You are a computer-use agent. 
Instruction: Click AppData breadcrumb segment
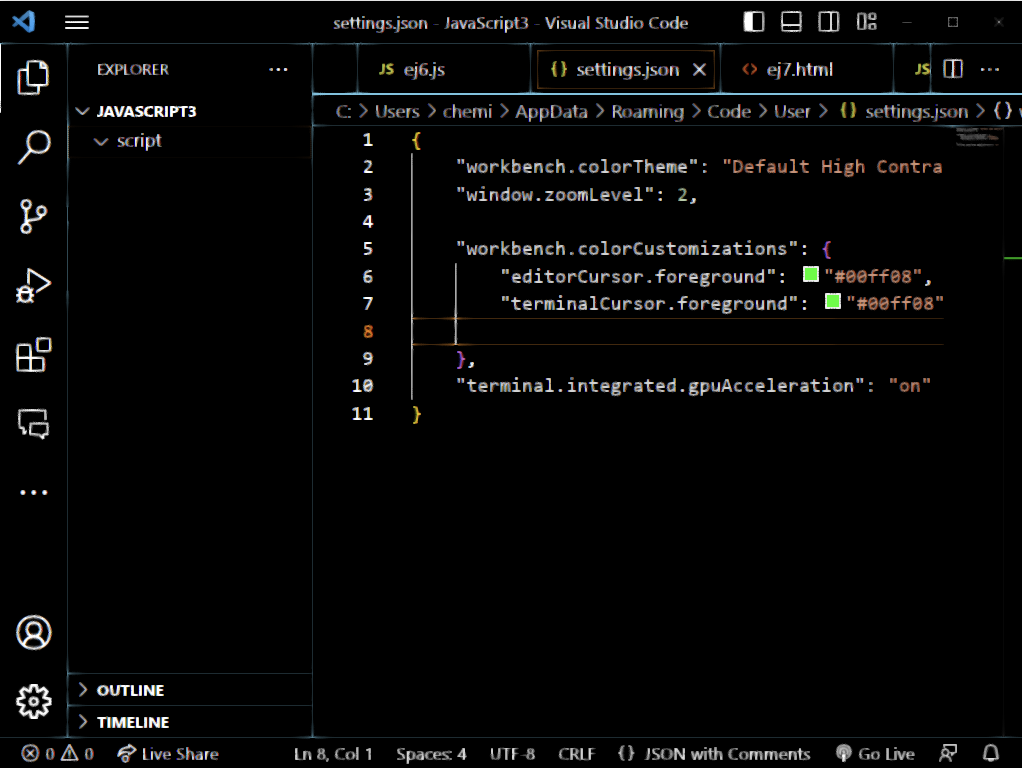[551, 111]
